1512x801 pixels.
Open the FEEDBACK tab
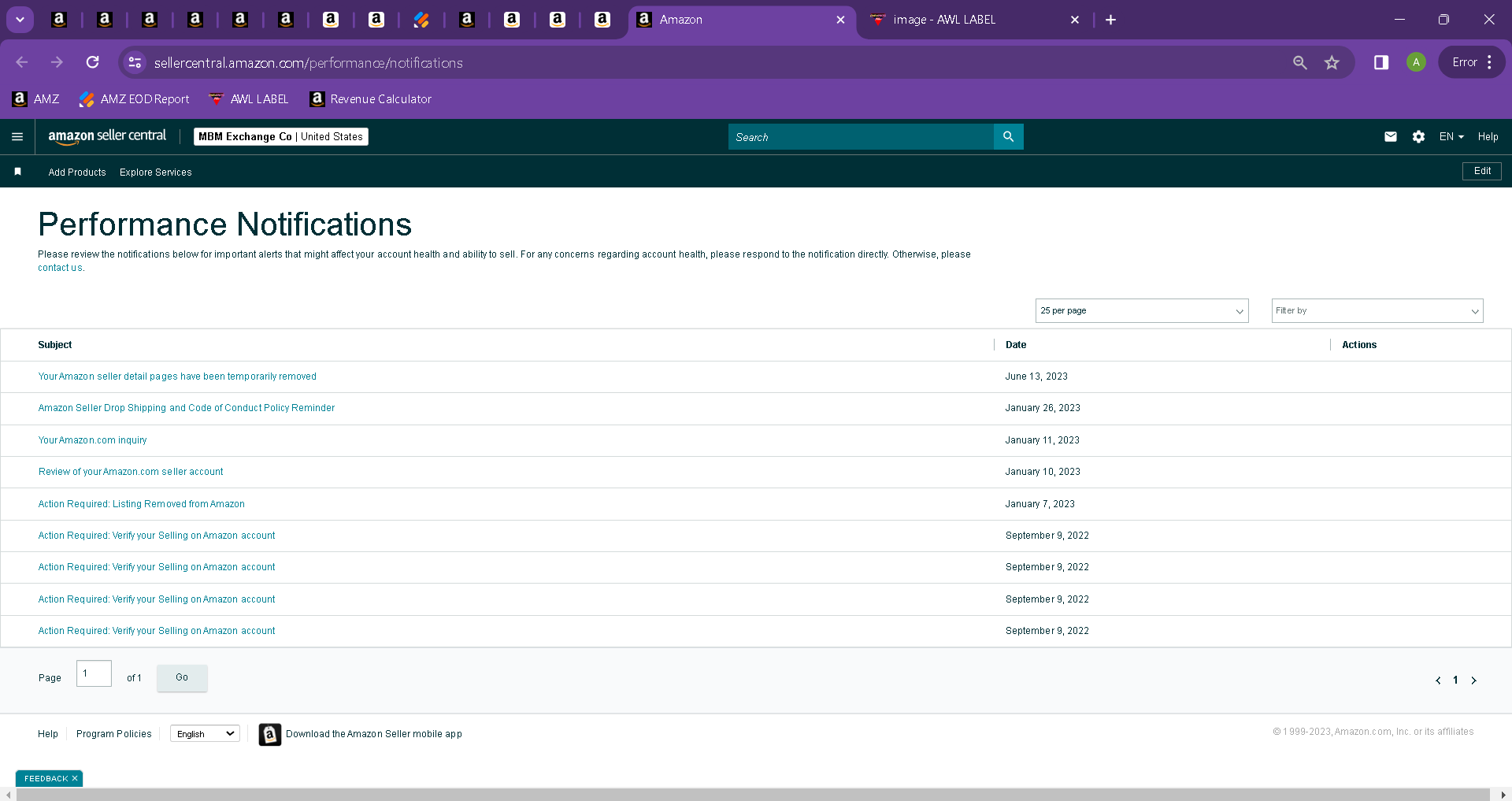[46, 779]
